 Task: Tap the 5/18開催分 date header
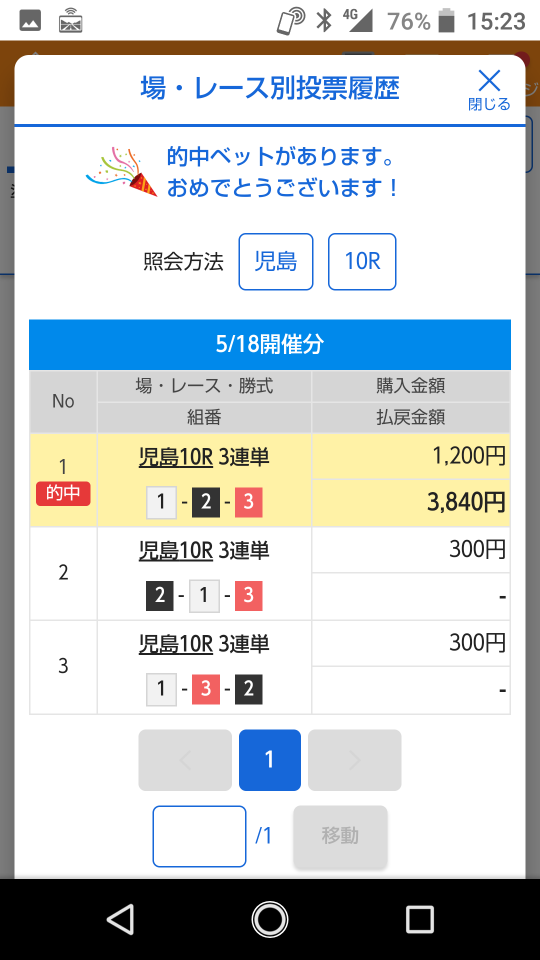click(x=269, y=344)
